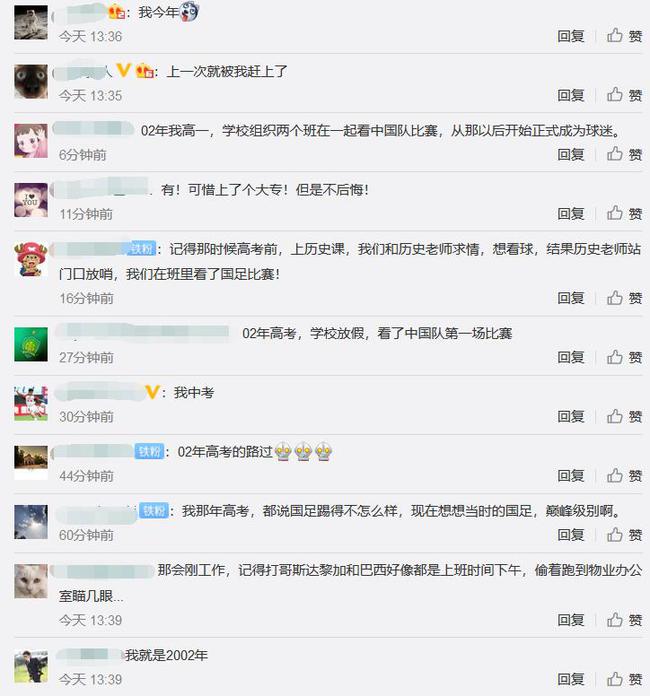The image size is (650, 696).
Task: Click the orange V verified badge beside '我中考'
Action: point(152,392)
